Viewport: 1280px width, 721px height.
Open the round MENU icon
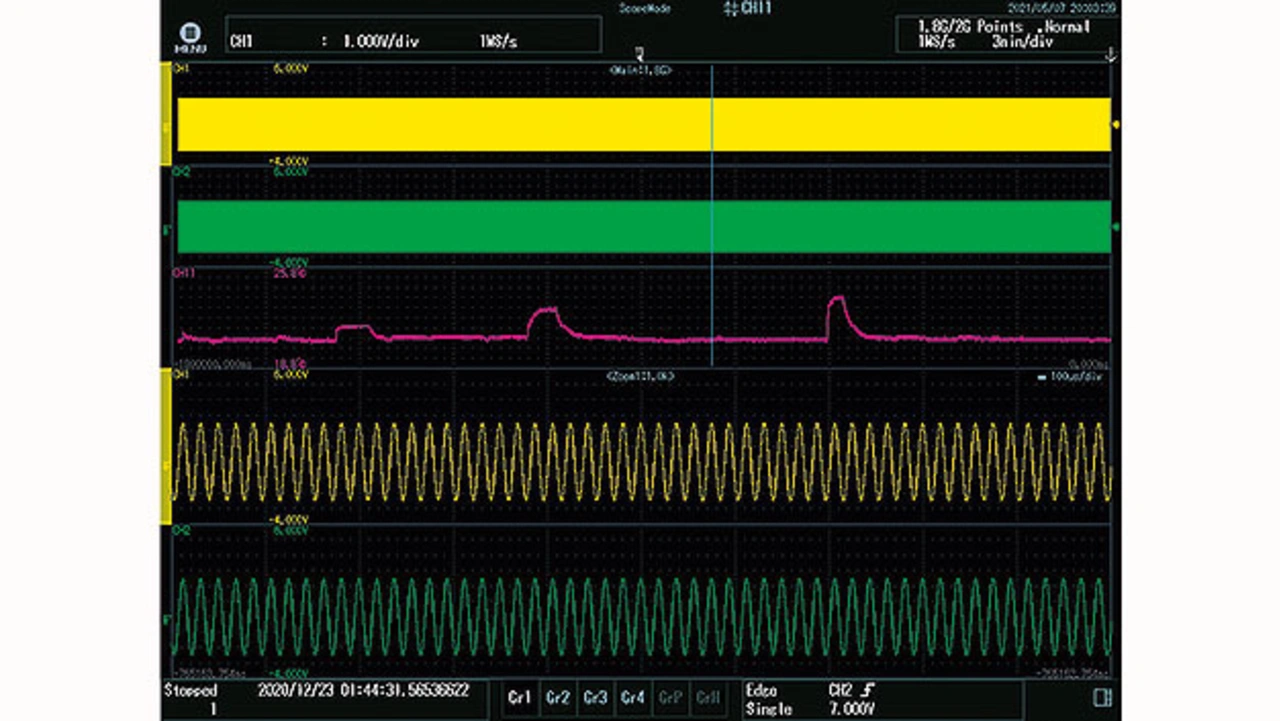(188, 36)
